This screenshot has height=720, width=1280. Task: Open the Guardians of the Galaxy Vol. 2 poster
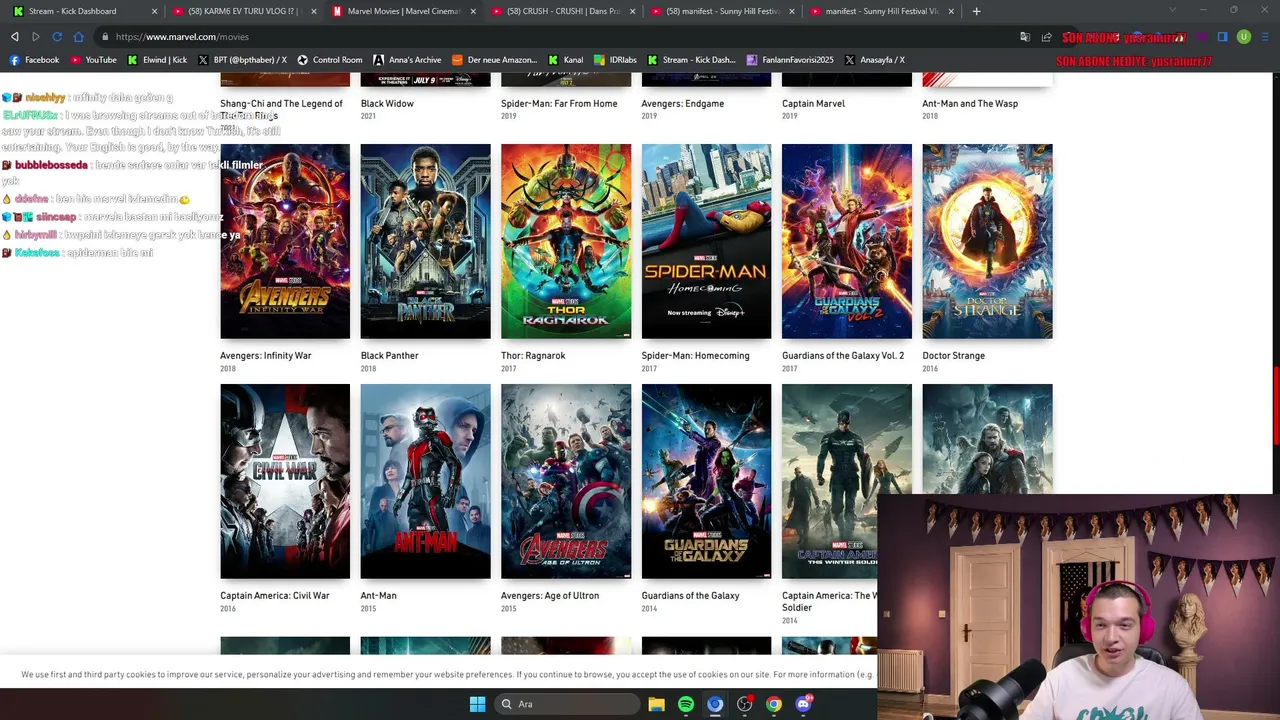[x=847, y=241]
